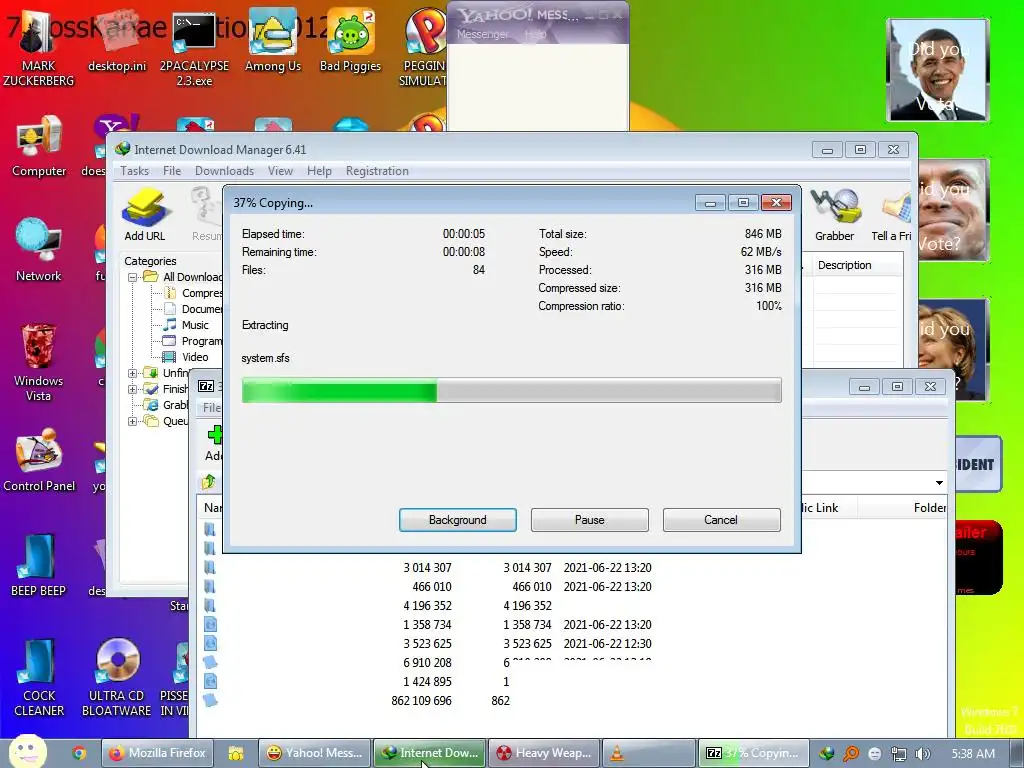Pause the 7-Zip extraction
This screenshot has width=1024, height=768.
(590, 520)
